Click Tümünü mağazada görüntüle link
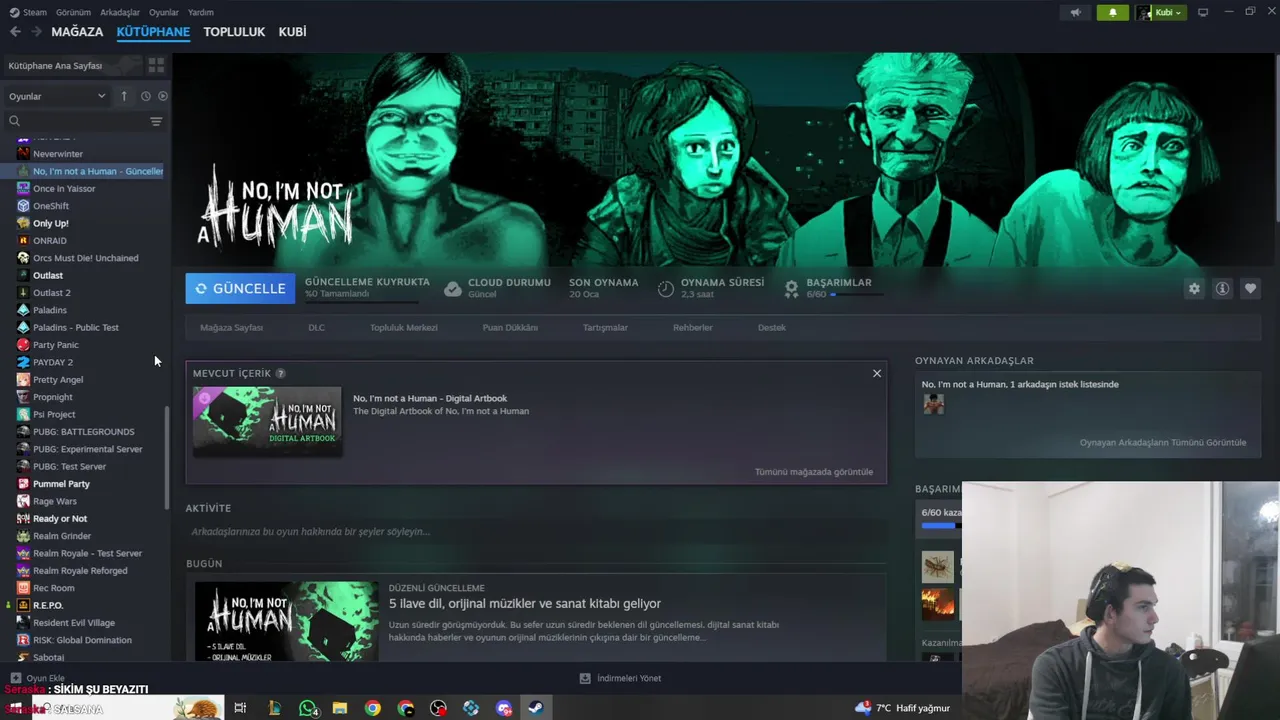1280x720 pixels. coord(814,472)
